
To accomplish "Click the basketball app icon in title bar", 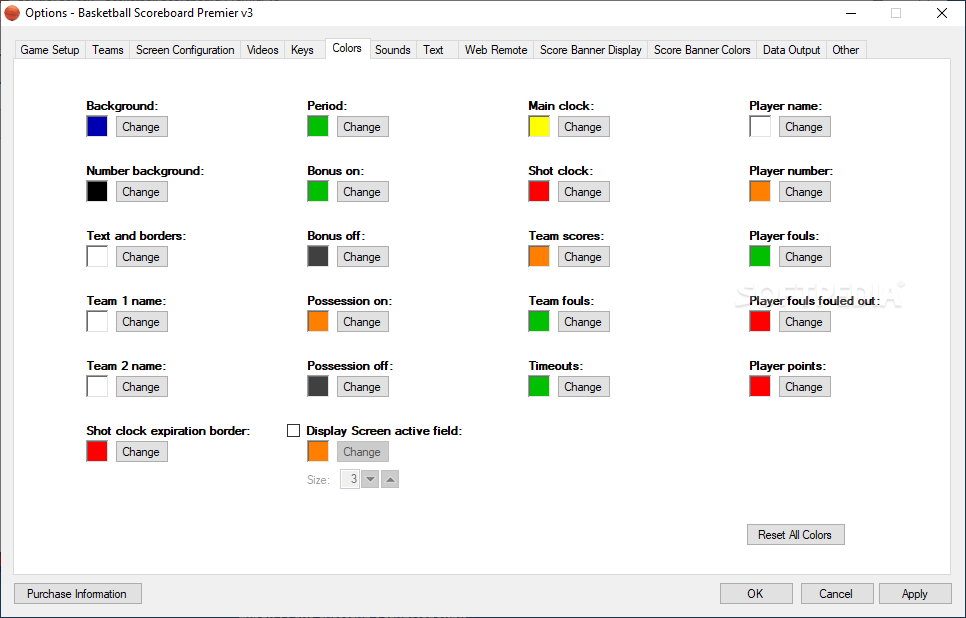I will coord(12,13).
